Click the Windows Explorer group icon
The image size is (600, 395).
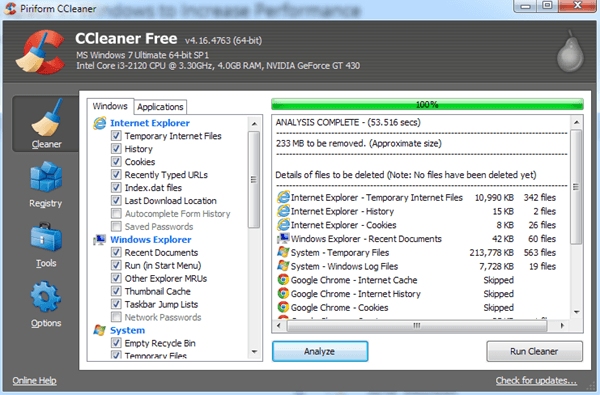(x=100, y=240)
